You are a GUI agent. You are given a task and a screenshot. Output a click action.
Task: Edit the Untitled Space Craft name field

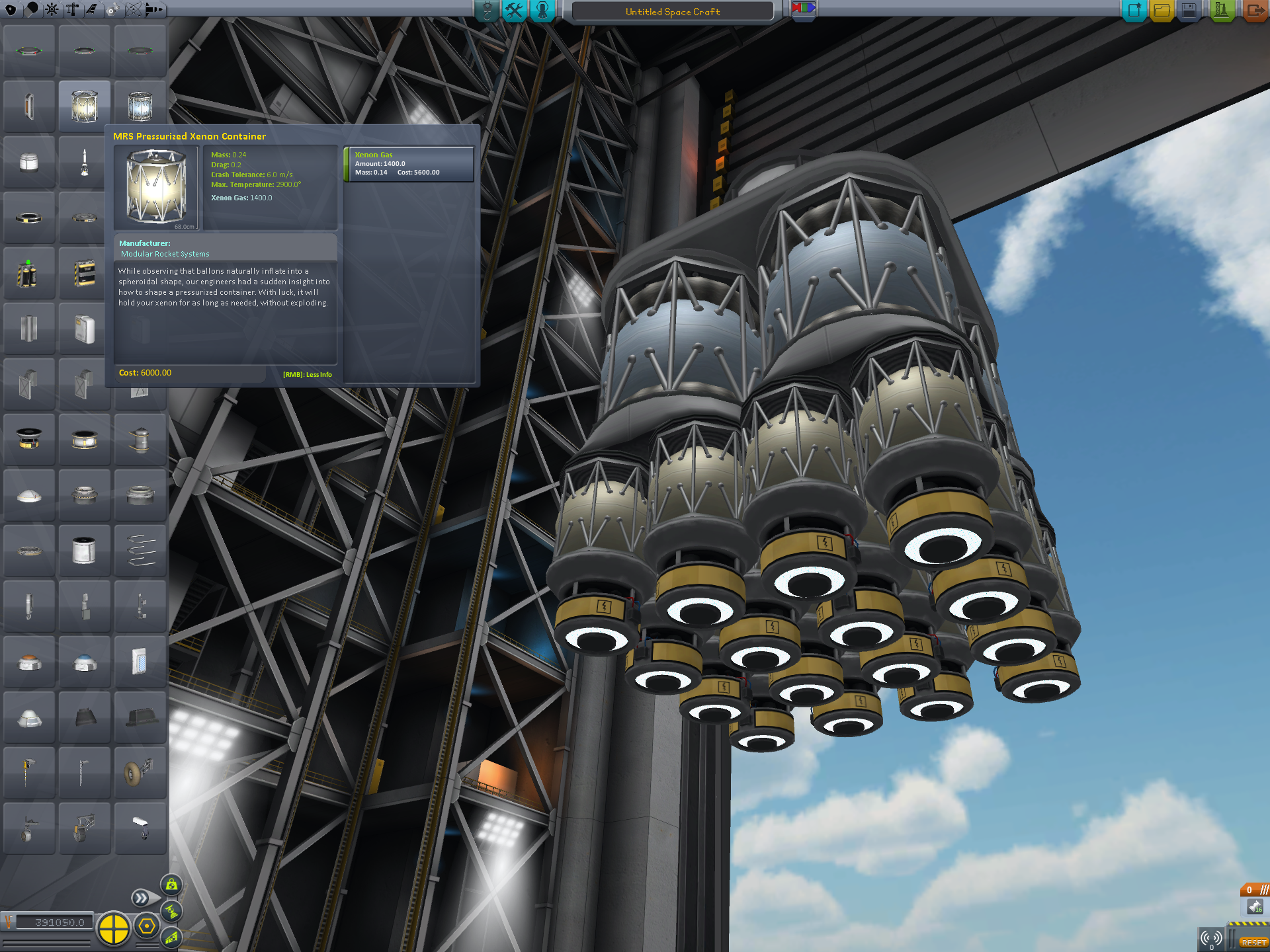672,11
